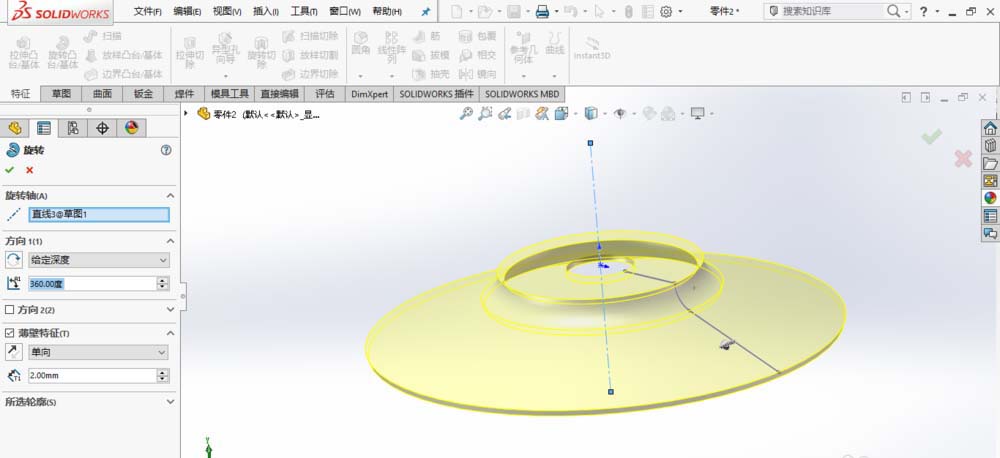Enable the 方向 2 checkbox
1000x458 pixels.
tap(10, 310)
